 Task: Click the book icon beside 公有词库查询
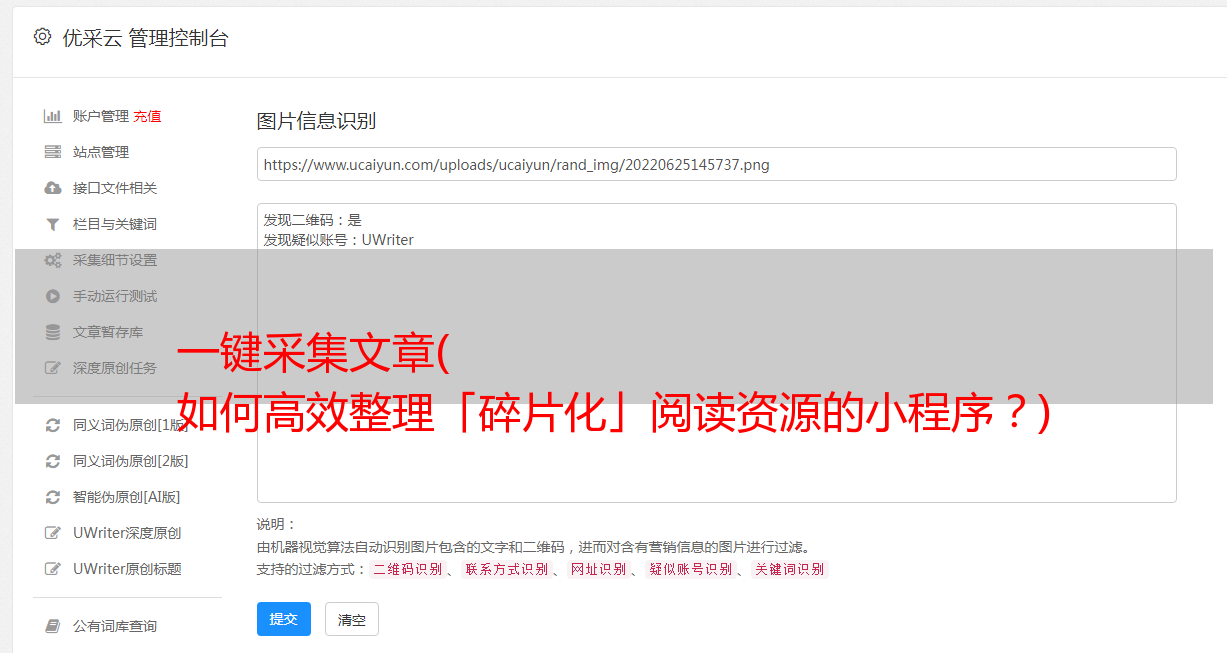tap(53, 626)
